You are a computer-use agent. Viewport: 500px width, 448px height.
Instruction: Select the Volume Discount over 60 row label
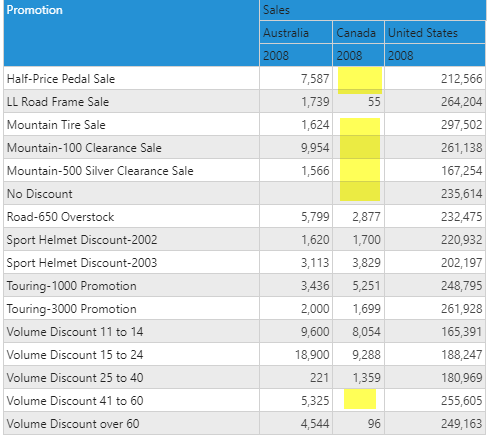click(73, 424)
